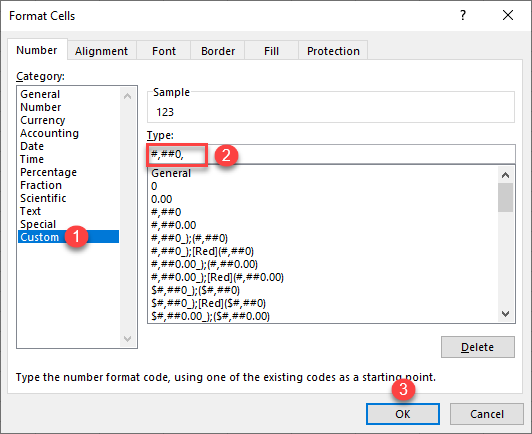The image size is (532, 434).
Task: Click the Category list scroll-up arrow
Action: pyautogui.click(x=128, y=96)
